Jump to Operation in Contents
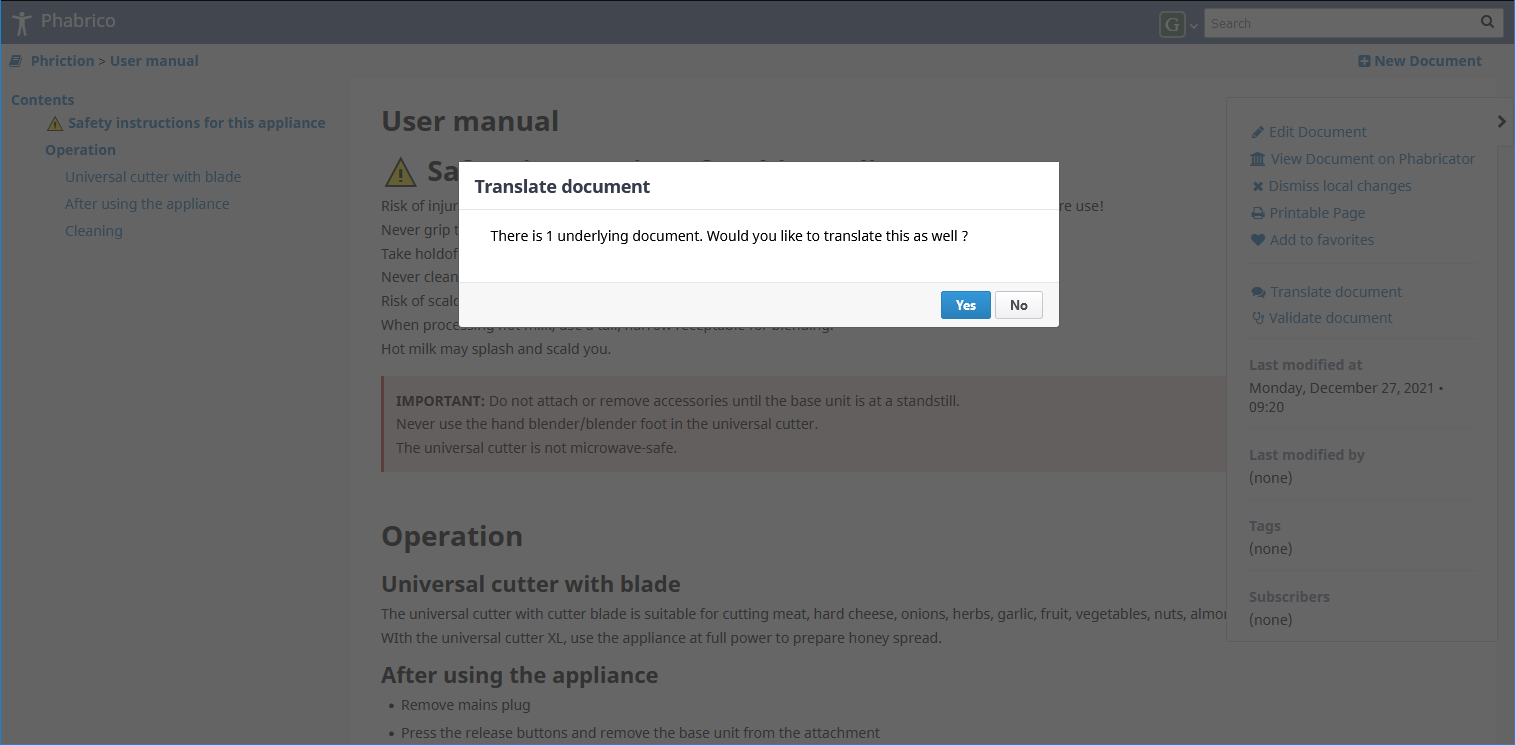The image size is (1515, 745). click(x=80, y=150)
